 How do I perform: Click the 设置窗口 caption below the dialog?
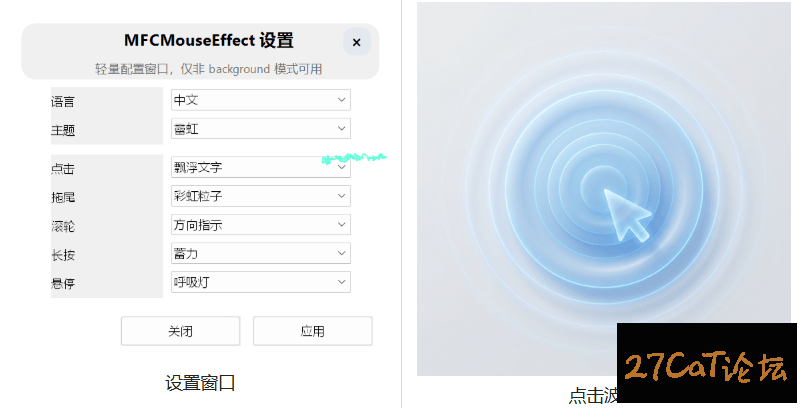tap(200, 383)
